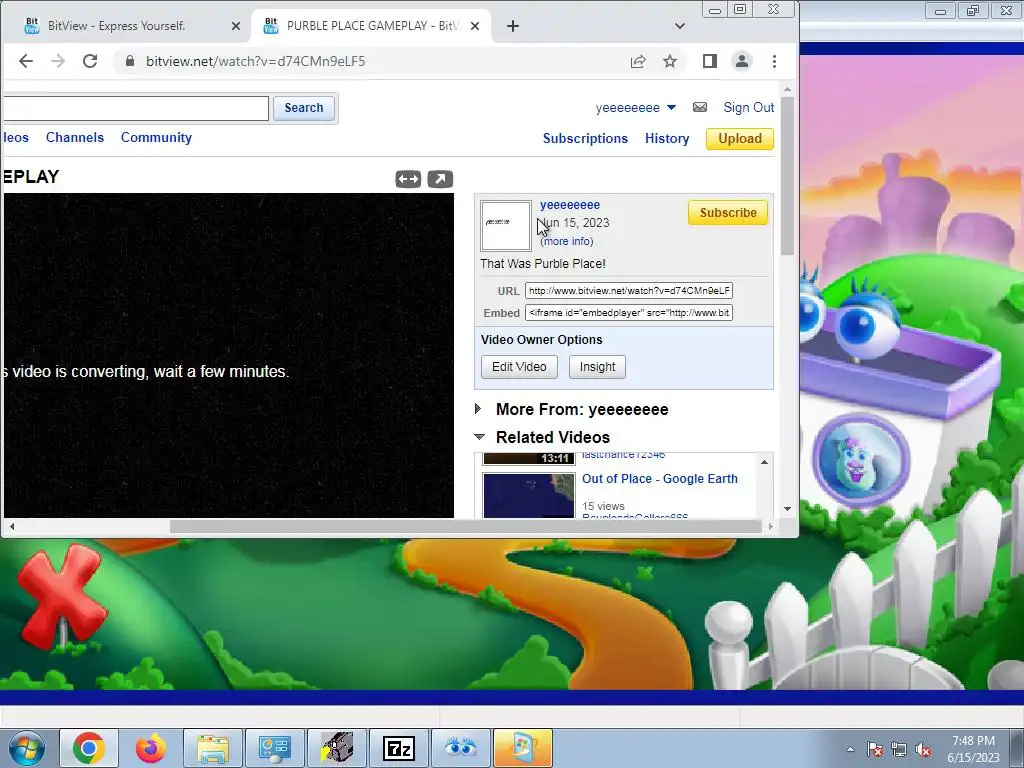Switch to Purble Place eyes taskbar icon
The height and width of the screenshot is (768, 1024).
(x=461, y=748)
